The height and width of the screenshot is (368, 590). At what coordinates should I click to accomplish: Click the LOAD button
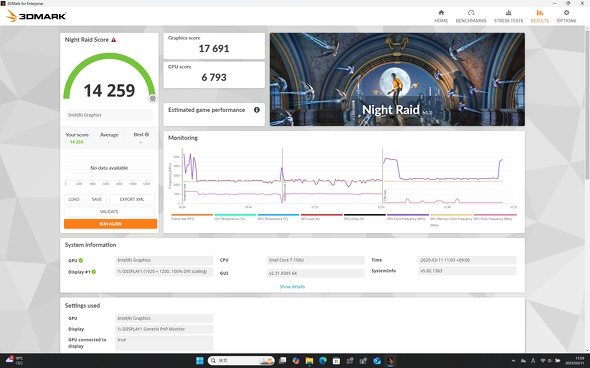74,199
